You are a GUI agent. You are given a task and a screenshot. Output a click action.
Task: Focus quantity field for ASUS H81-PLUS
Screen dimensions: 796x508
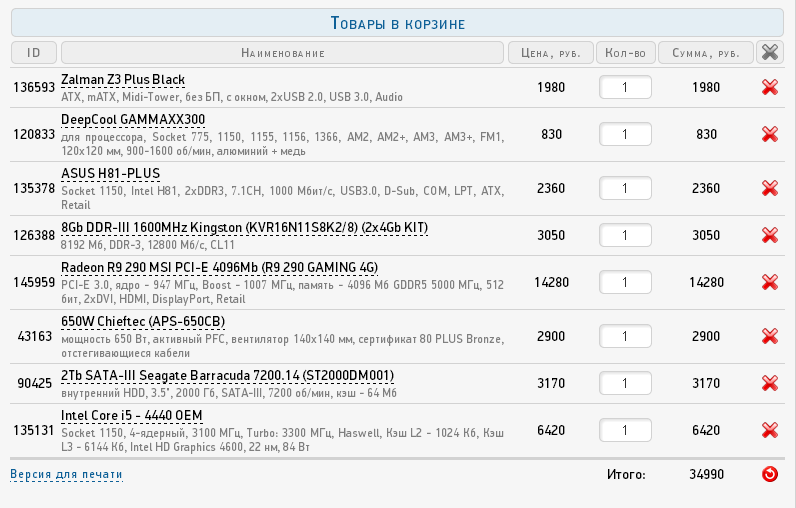625,188
